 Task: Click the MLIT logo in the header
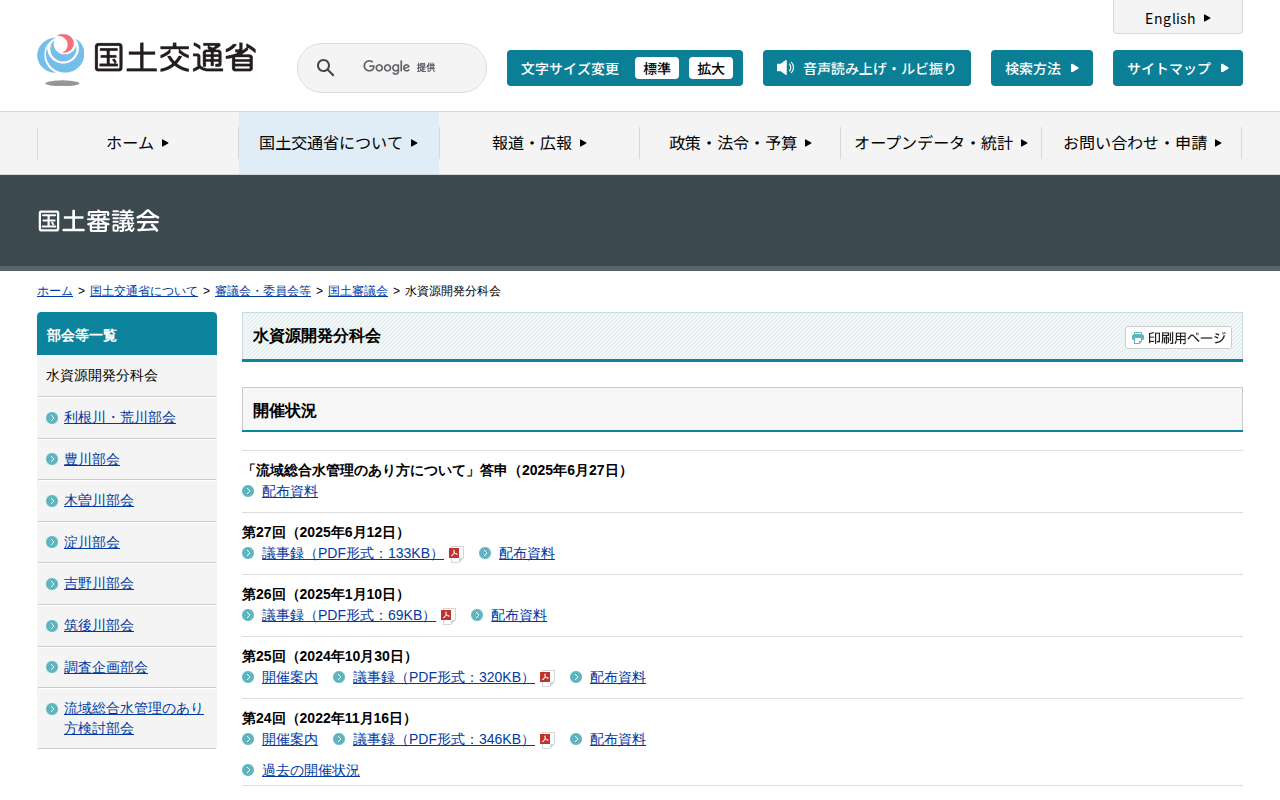click(147, 59)
